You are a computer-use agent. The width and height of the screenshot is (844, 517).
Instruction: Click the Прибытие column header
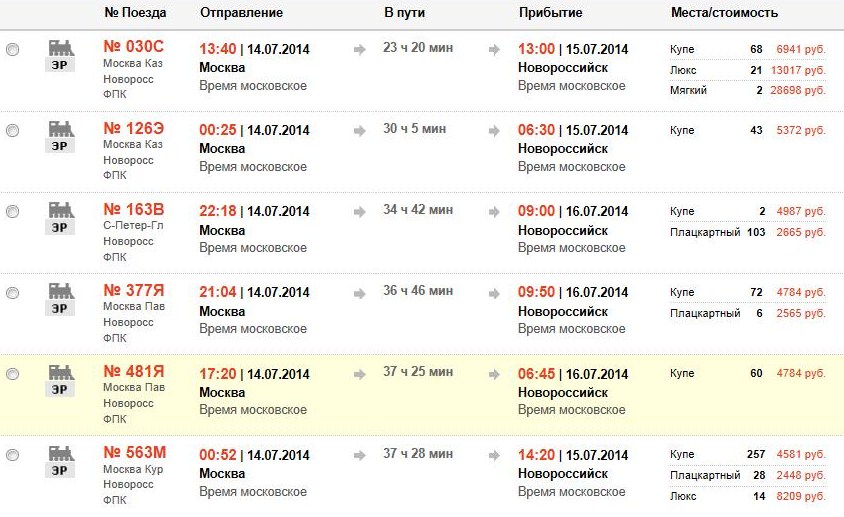click(550, 13)
